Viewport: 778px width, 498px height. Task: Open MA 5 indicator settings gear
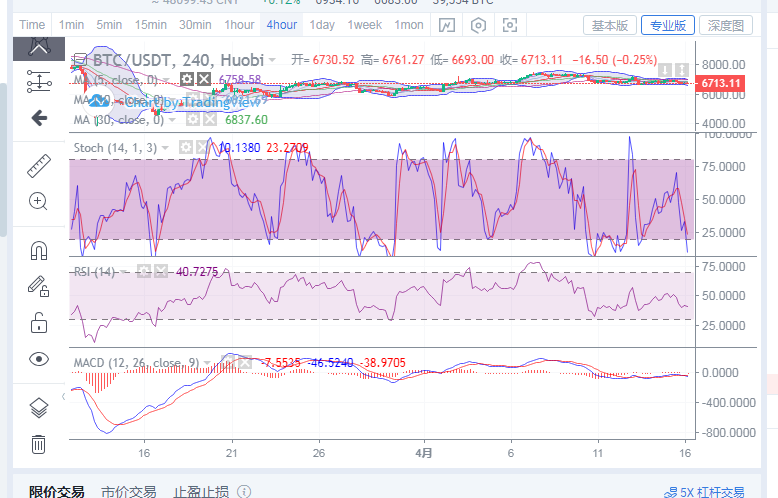187,79
